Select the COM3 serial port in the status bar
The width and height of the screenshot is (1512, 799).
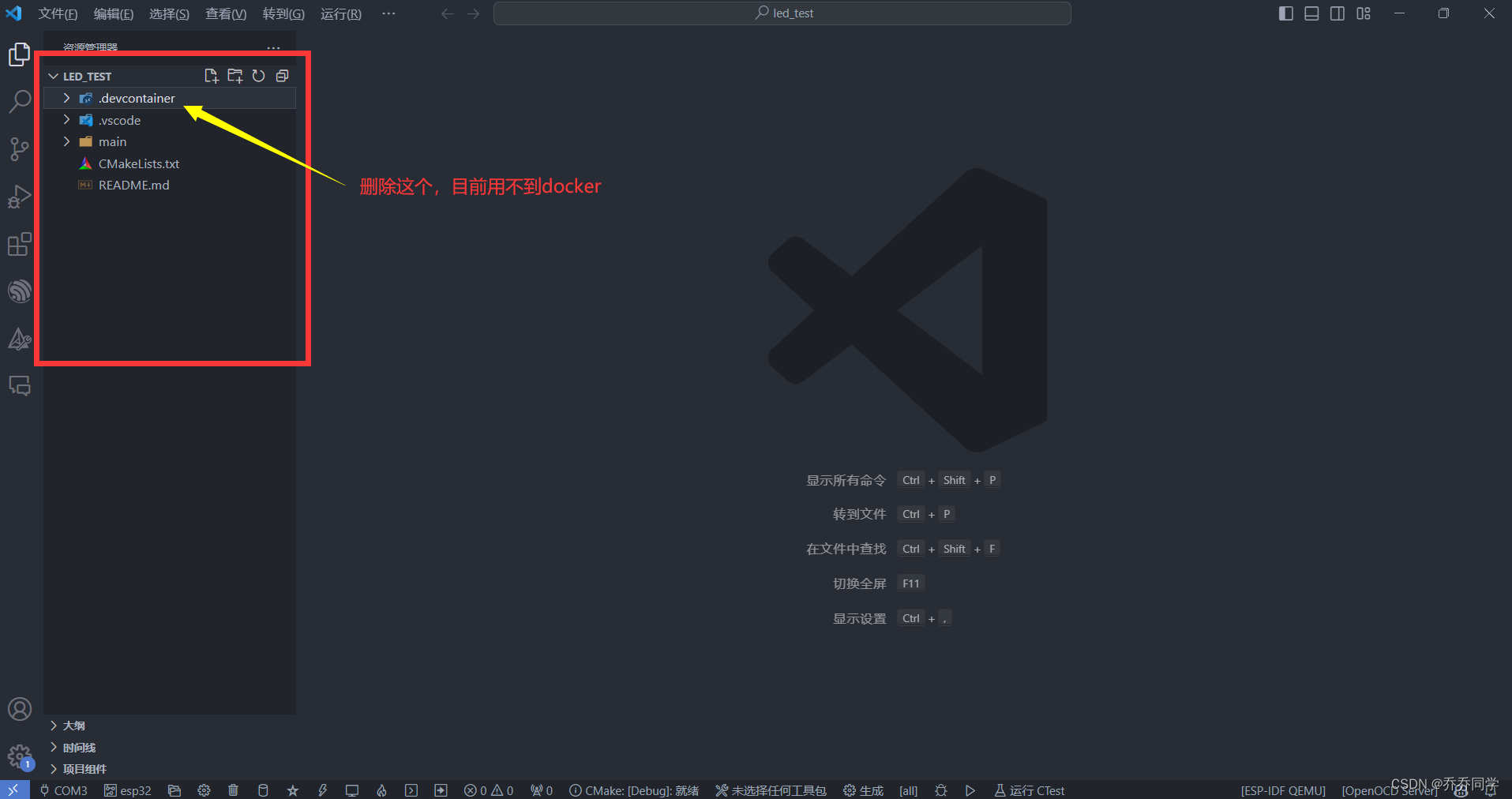[63, 790]
